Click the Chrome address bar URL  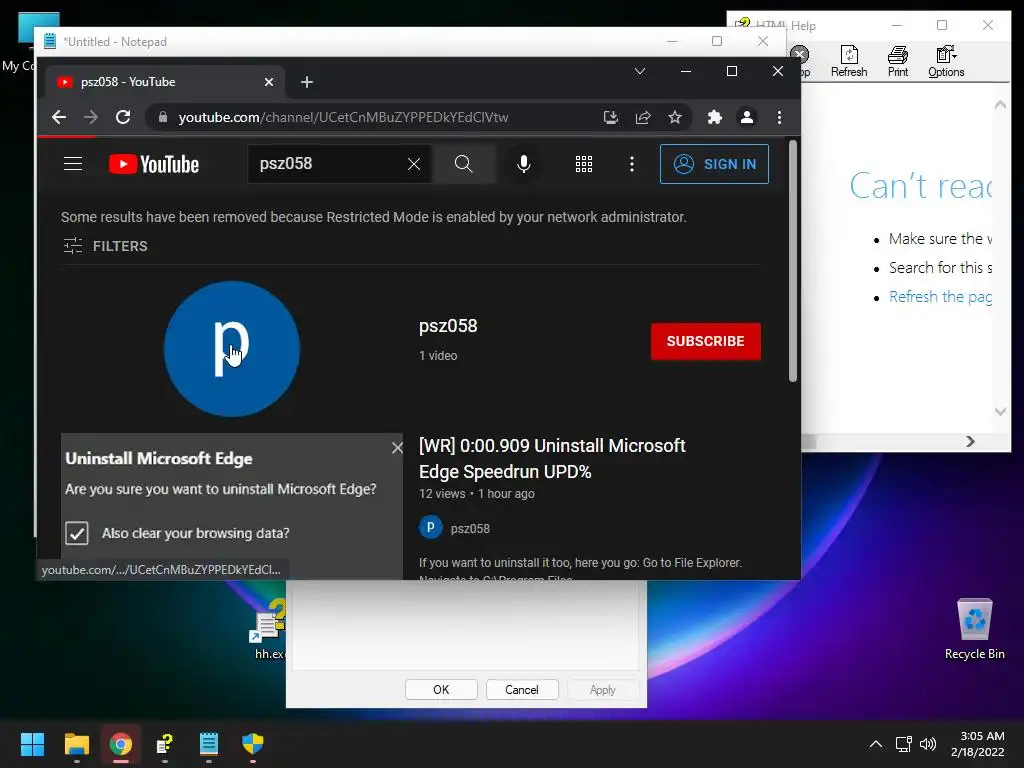(x=343, y=118)
